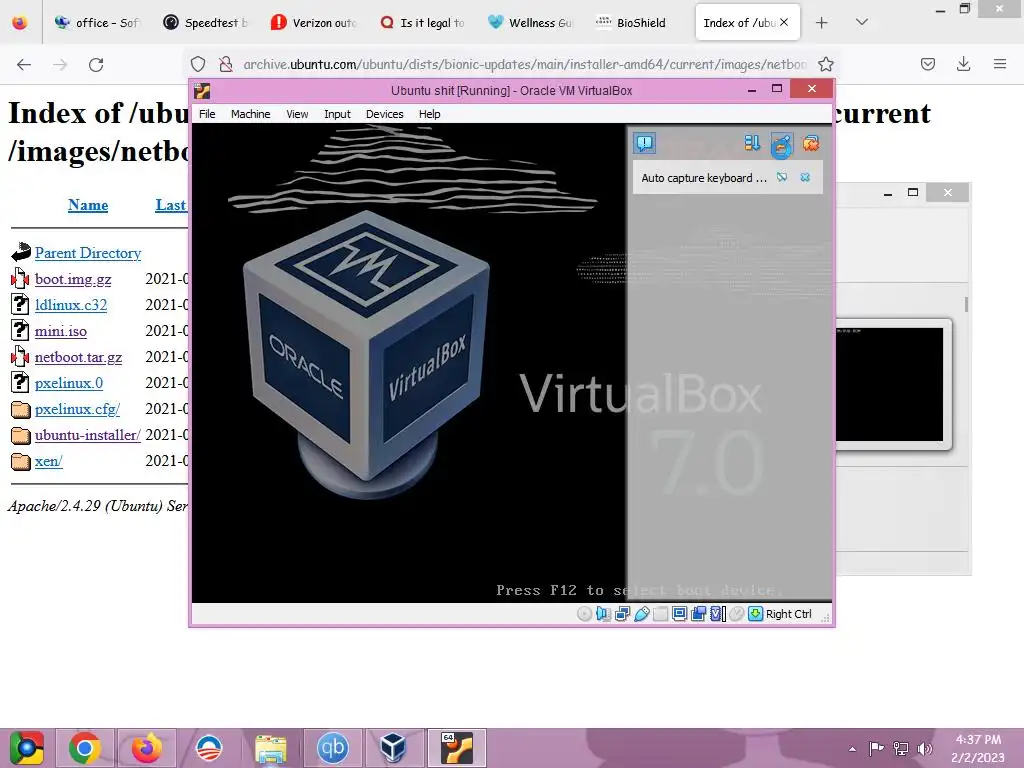This screenshot has height=768, width=1024.
Task: Open VirtualBox Manager cube taskbar icon
Action: click(x=394, y=748)
